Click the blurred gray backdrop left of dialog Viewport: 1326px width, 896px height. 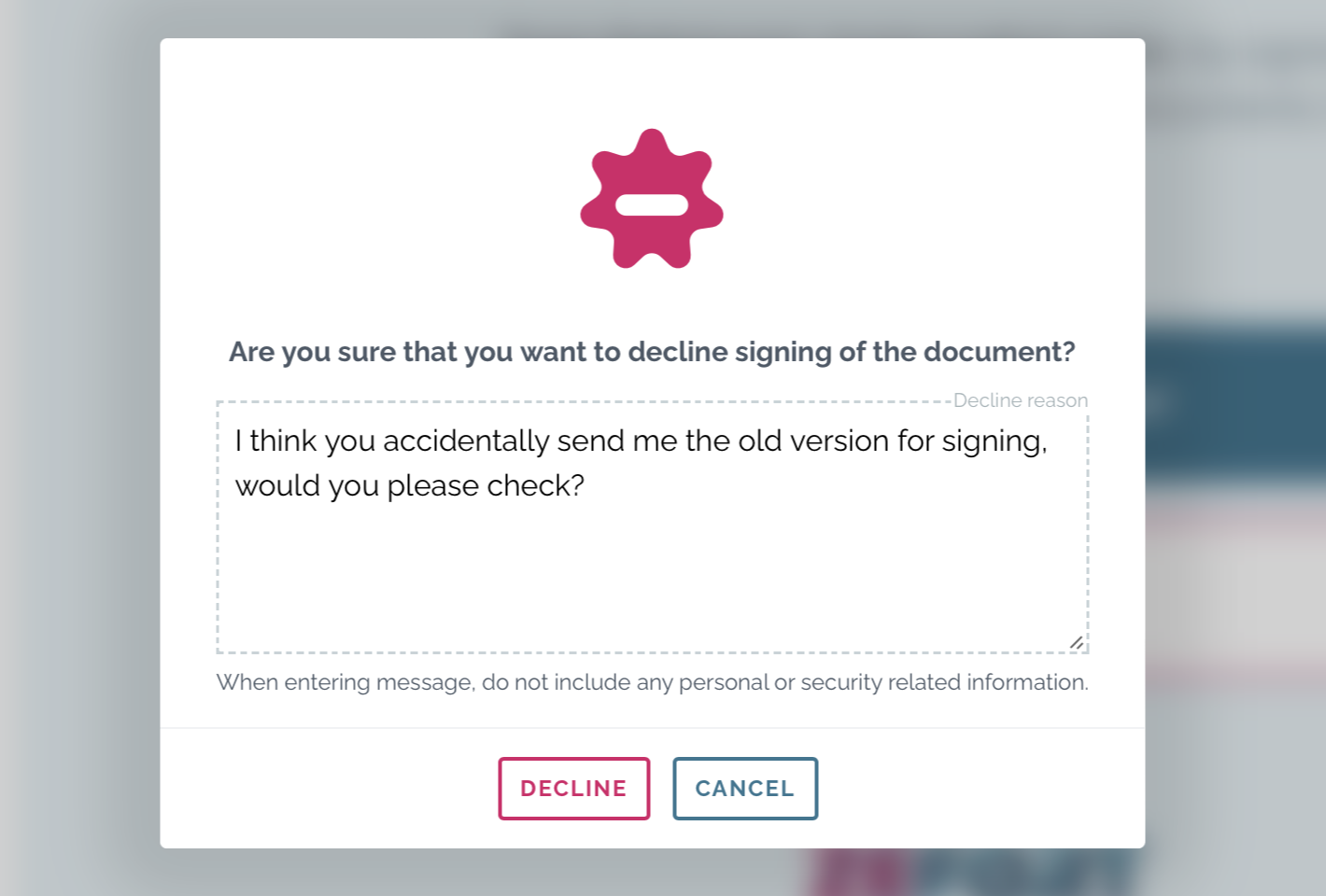click(79, 448)
